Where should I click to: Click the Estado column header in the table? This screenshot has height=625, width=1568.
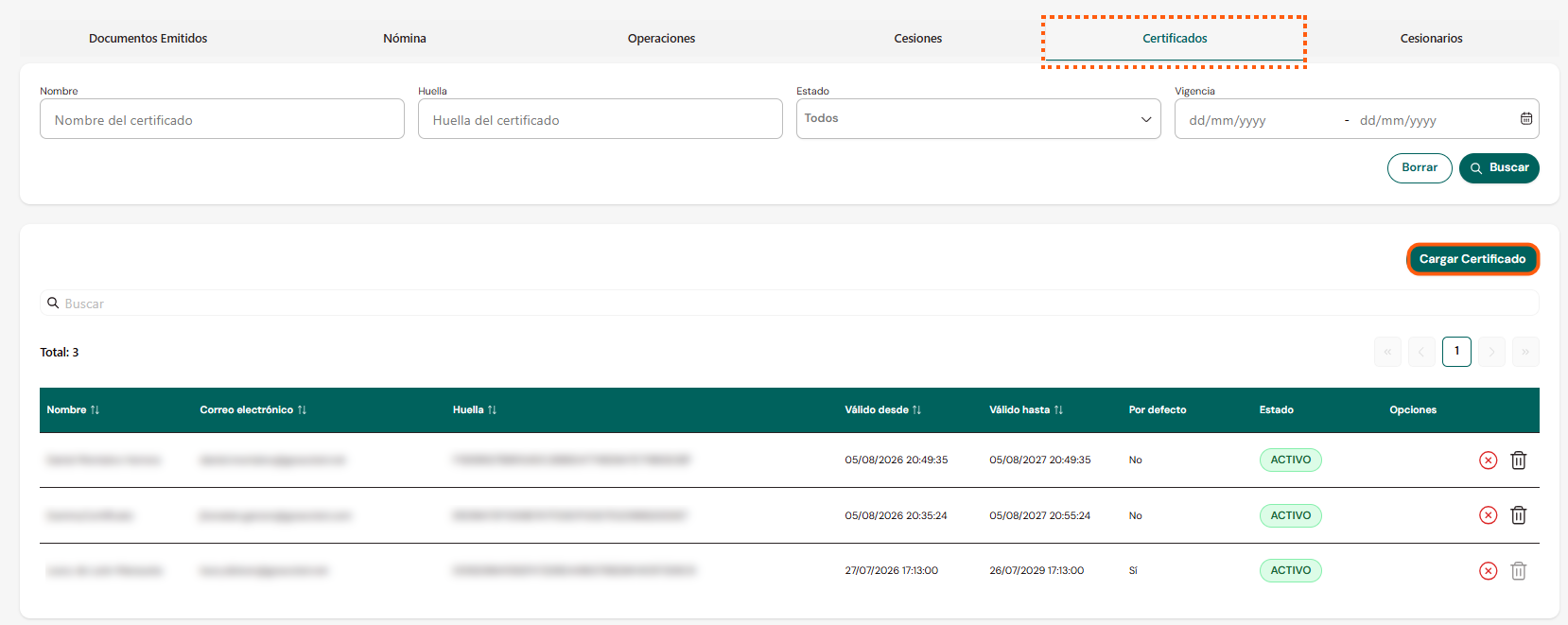coord(1276,410)
